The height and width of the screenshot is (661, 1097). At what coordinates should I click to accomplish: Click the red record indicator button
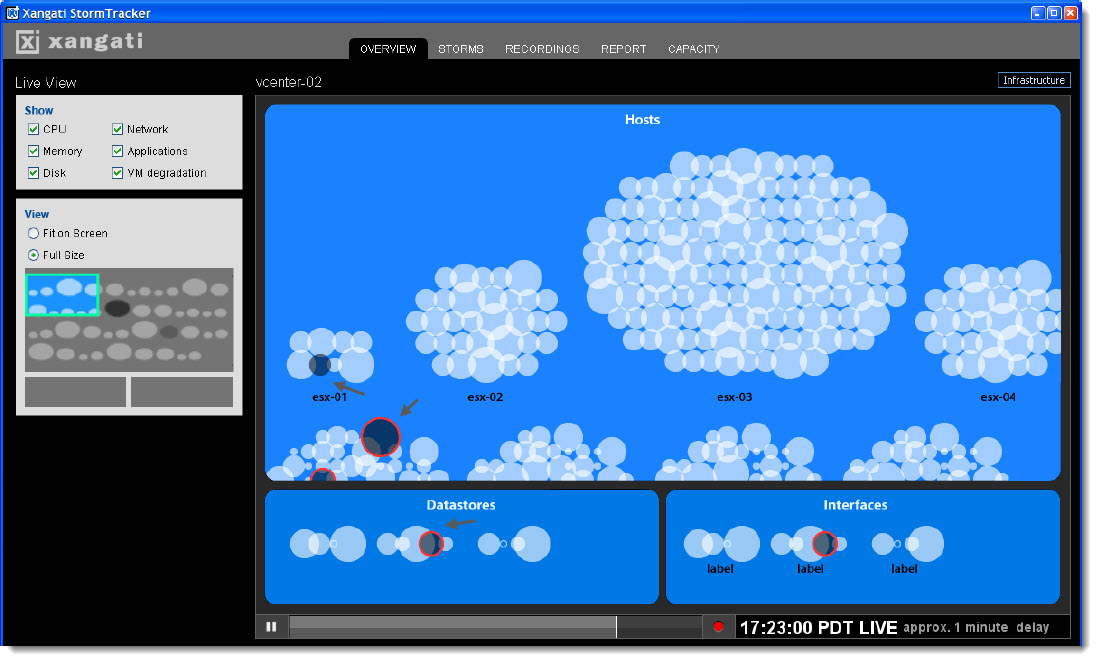719,627
